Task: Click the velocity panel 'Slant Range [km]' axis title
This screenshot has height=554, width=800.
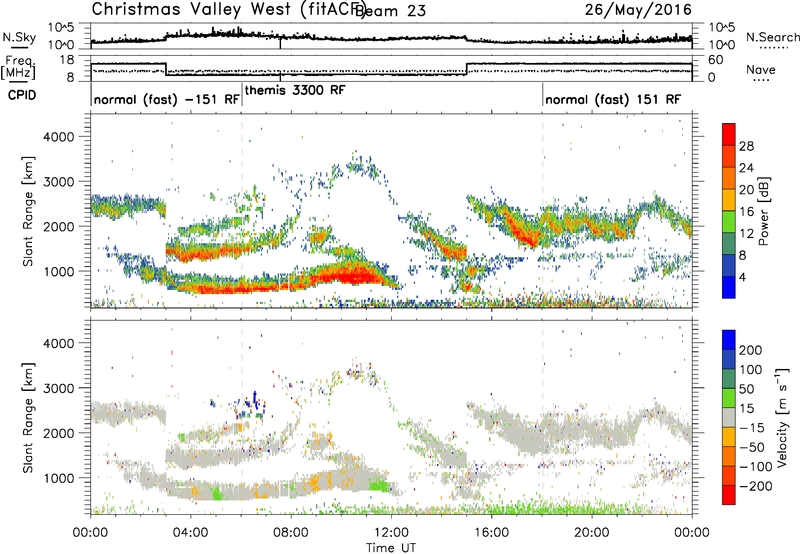Action: click(28, 417)
